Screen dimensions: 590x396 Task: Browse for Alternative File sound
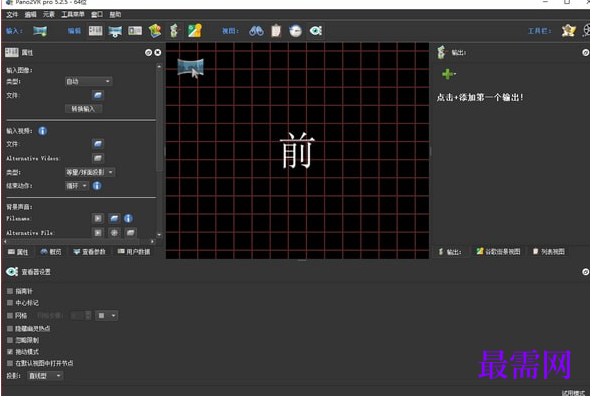131,233
